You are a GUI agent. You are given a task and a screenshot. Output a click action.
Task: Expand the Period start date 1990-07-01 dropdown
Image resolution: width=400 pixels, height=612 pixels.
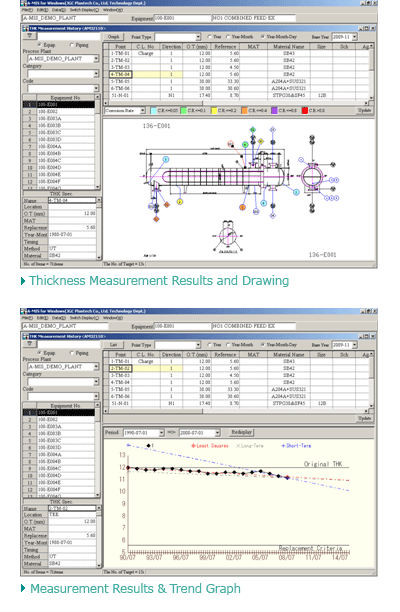pos(161,433)
